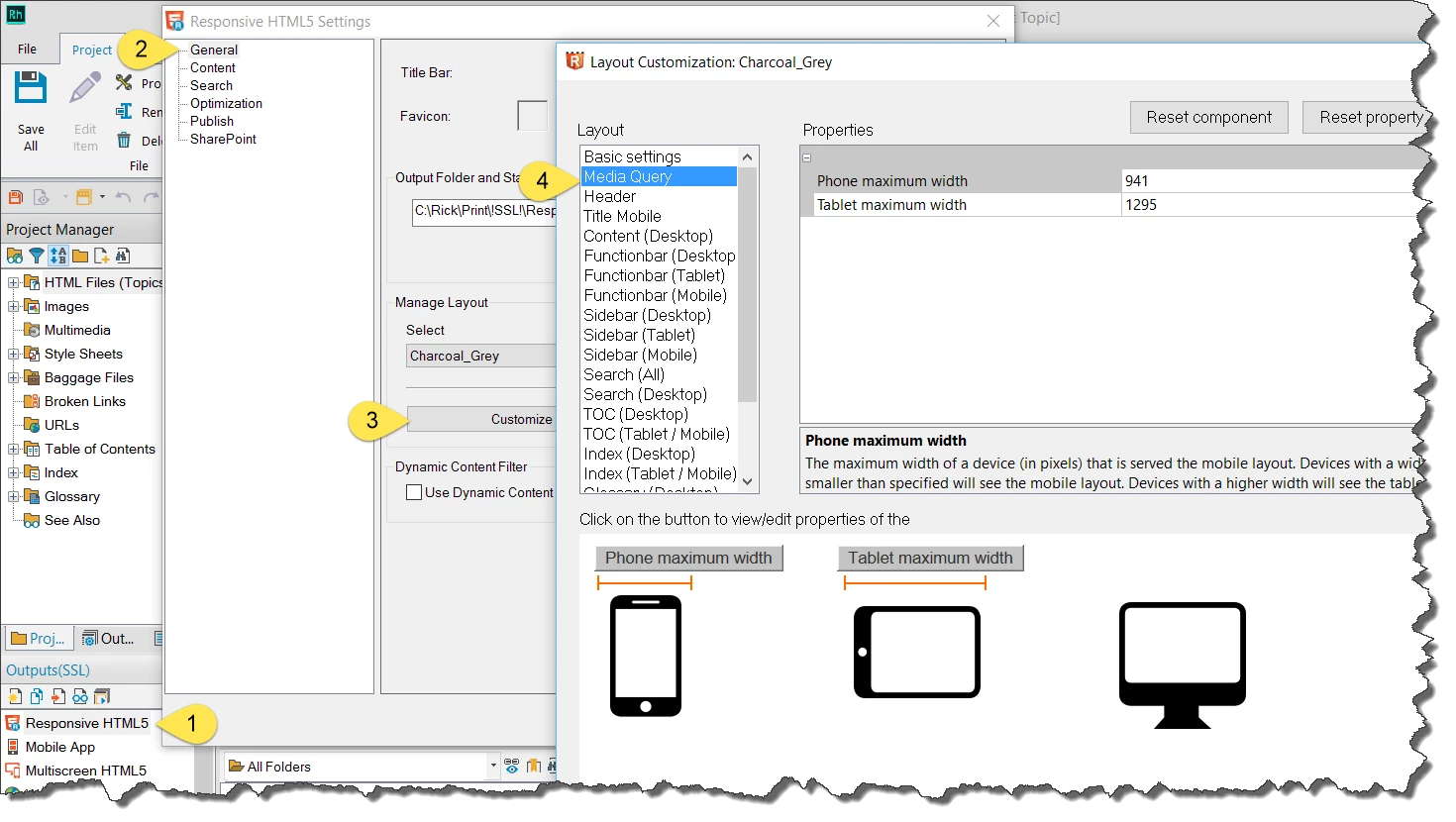The width and height of the screenshot is (1456, 822).
Task: Select Search in settings tree
Action: [x=211, y=85]
